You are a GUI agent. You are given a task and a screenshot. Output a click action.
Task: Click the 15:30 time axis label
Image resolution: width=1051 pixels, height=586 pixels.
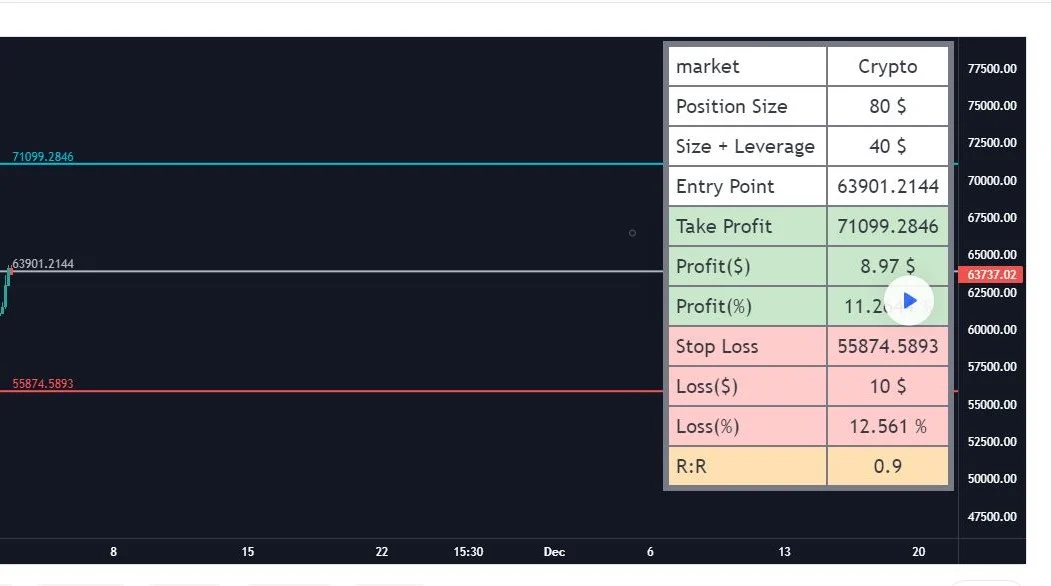point(468,552)
